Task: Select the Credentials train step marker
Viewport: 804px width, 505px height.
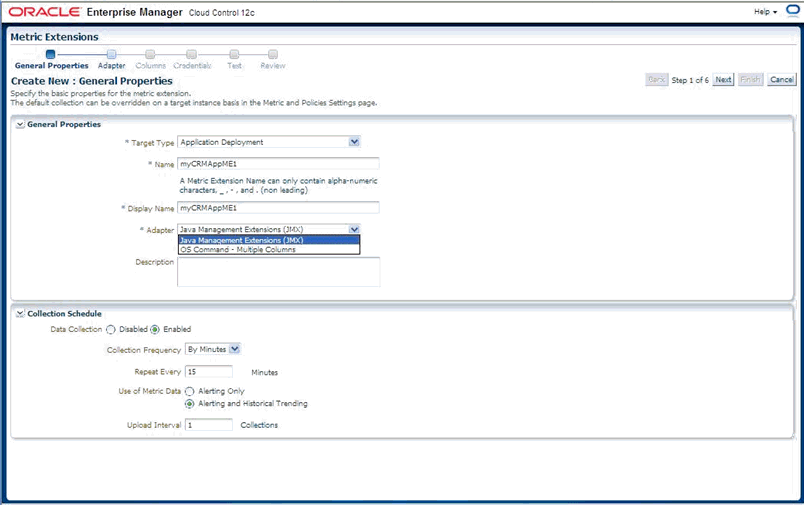Action: 191,54
